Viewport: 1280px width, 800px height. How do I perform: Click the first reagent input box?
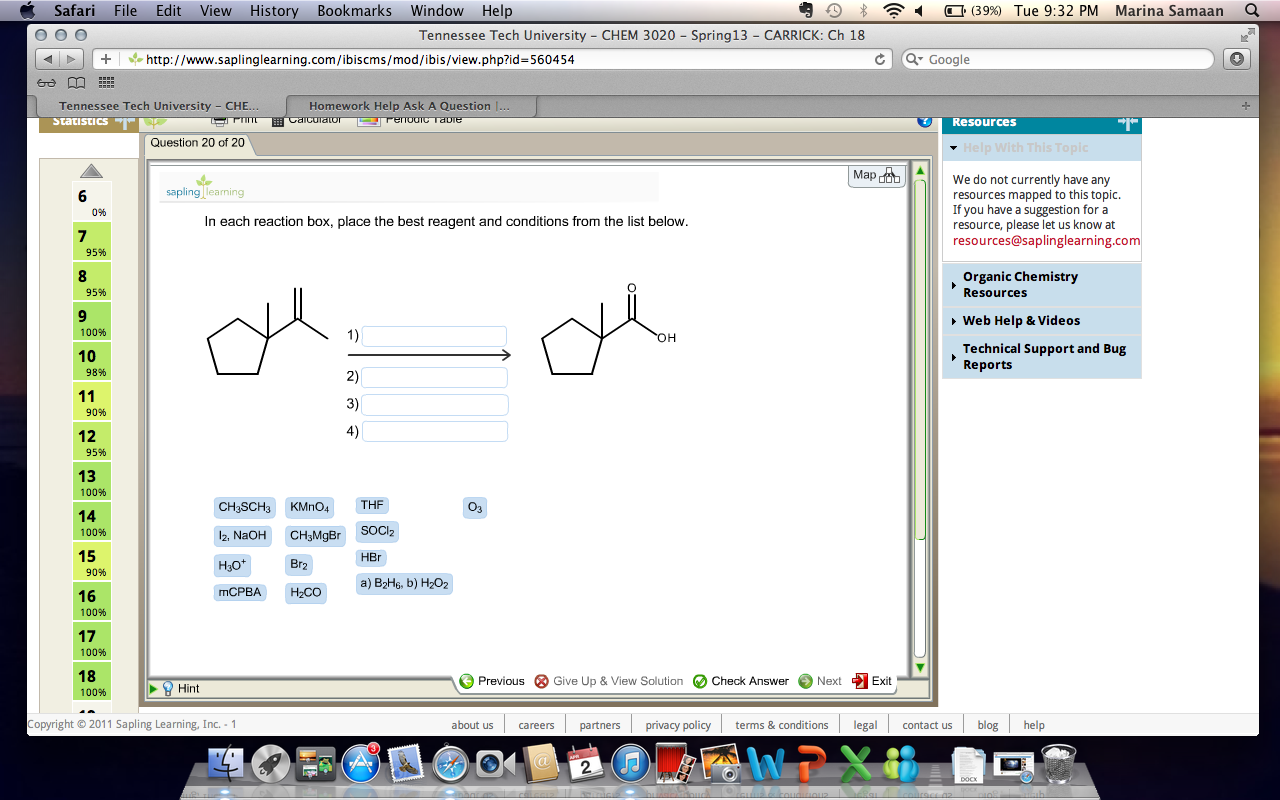435,336
